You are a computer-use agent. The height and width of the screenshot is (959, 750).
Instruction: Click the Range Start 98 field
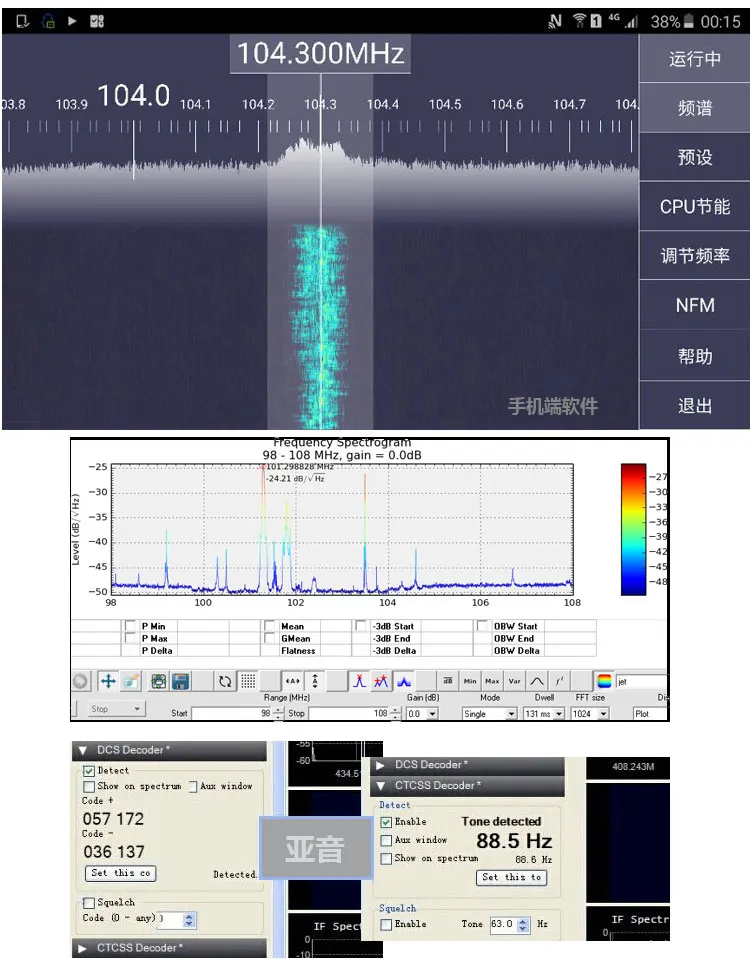pos(232,714)
